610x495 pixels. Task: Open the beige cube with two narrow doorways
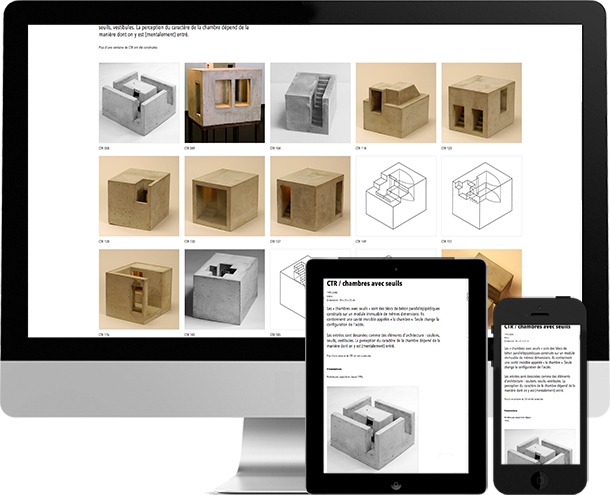[480, 101]
